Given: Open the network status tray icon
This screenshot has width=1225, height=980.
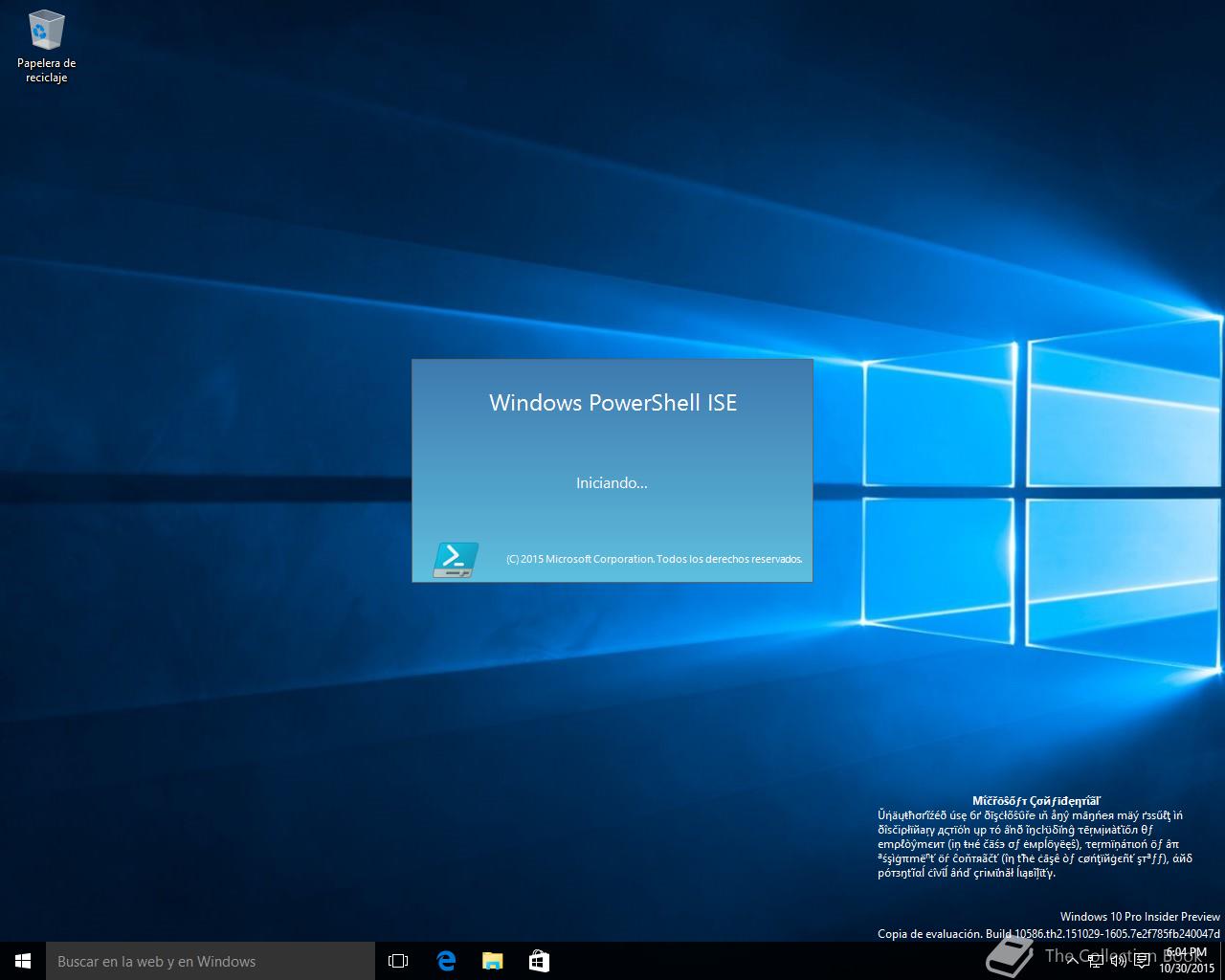Looking at the screenshot, I should tap(1095, 961).
